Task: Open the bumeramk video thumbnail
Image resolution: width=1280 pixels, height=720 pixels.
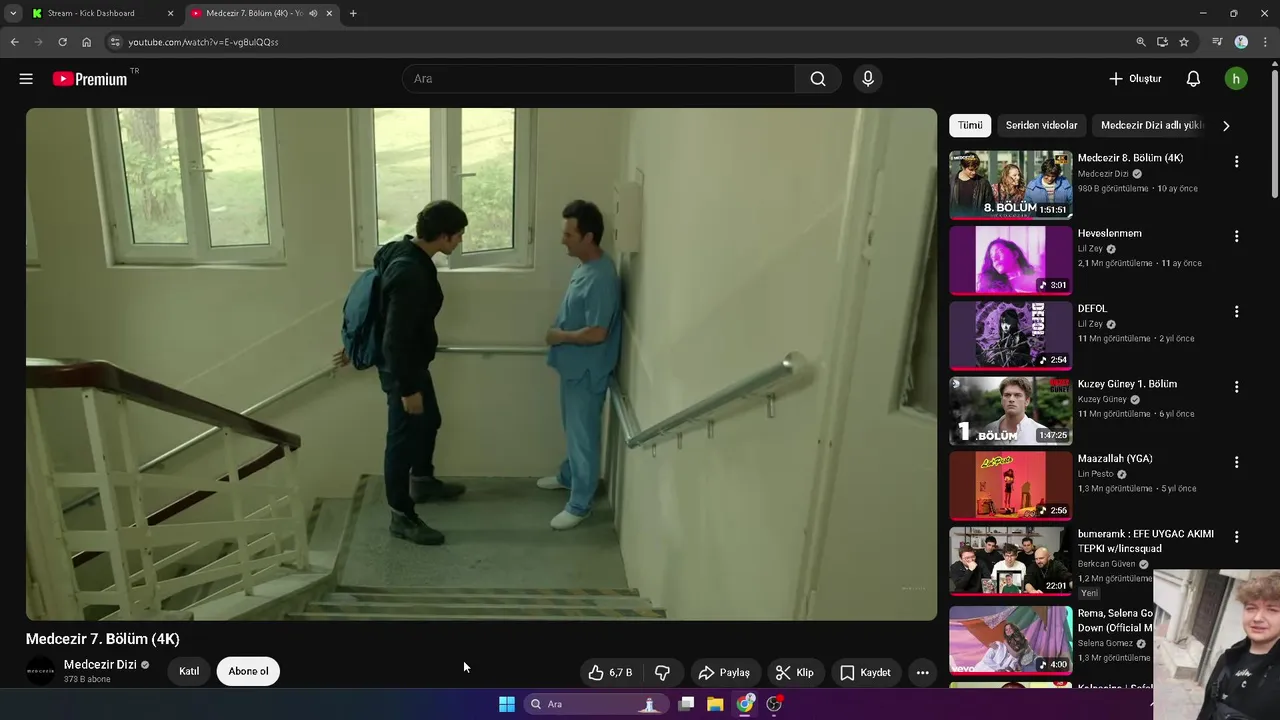Action: [x=1010, y=560]
